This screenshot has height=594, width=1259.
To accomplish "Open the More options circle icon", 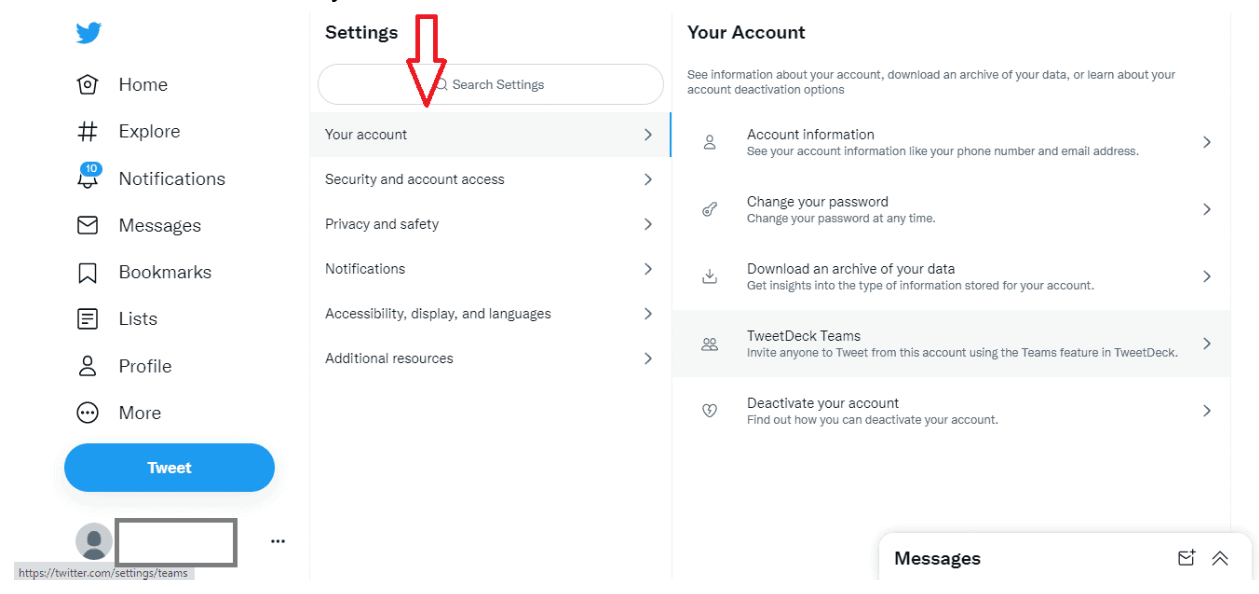I will 88,412.
